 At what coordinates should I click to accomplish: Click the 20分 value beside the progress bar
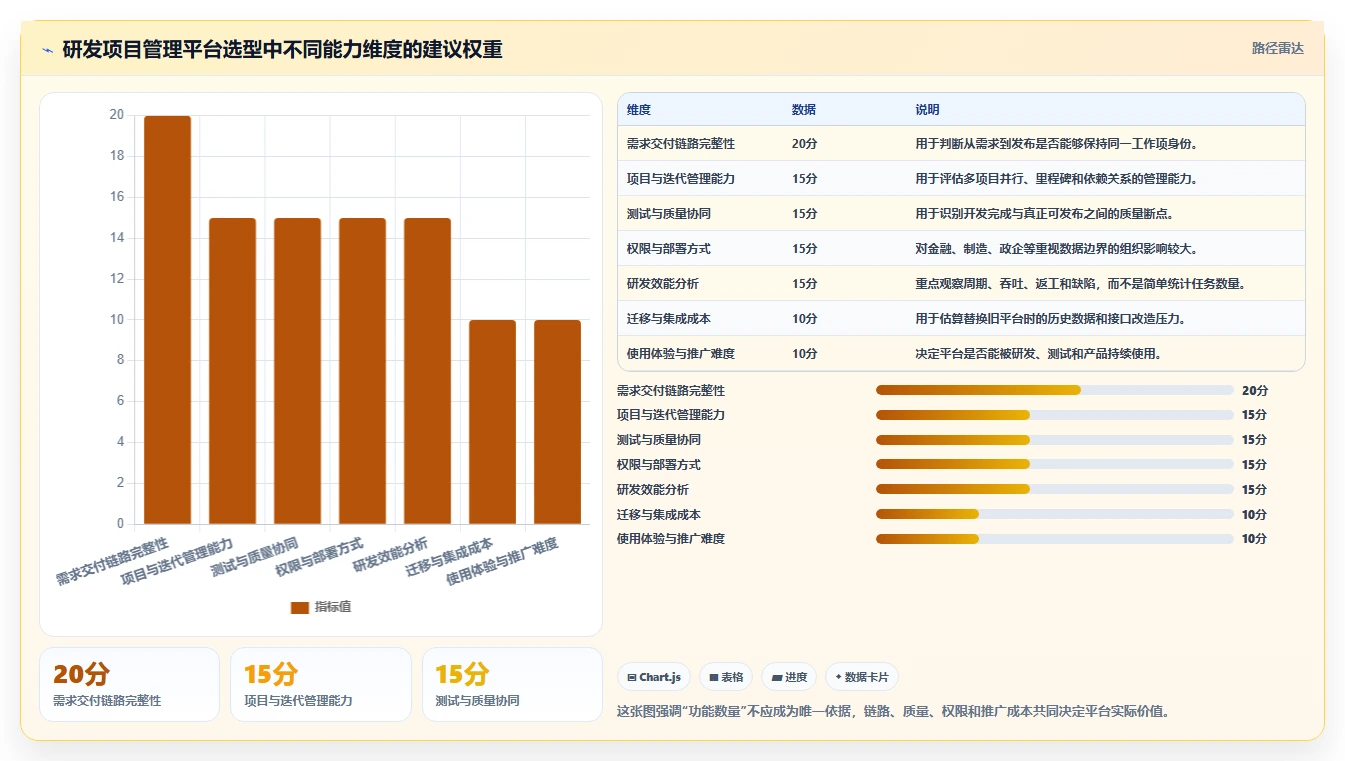click(1254, 390)
